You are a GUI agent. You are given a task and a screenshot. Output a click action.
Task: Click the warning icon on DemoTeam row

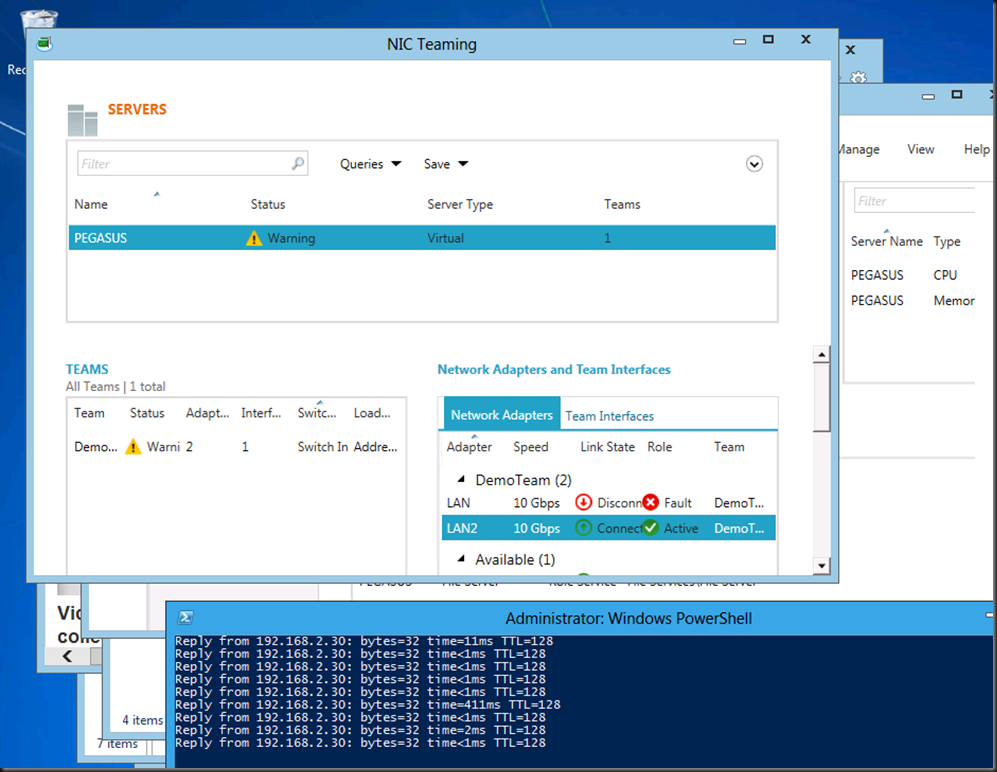click(x=133, y=447)
